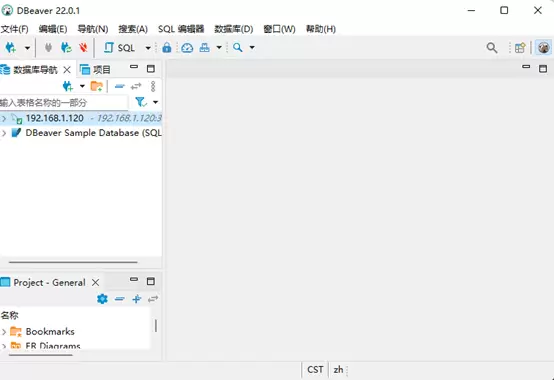
Task: Open the 文件(F) menu
Action: pos(14,29)
